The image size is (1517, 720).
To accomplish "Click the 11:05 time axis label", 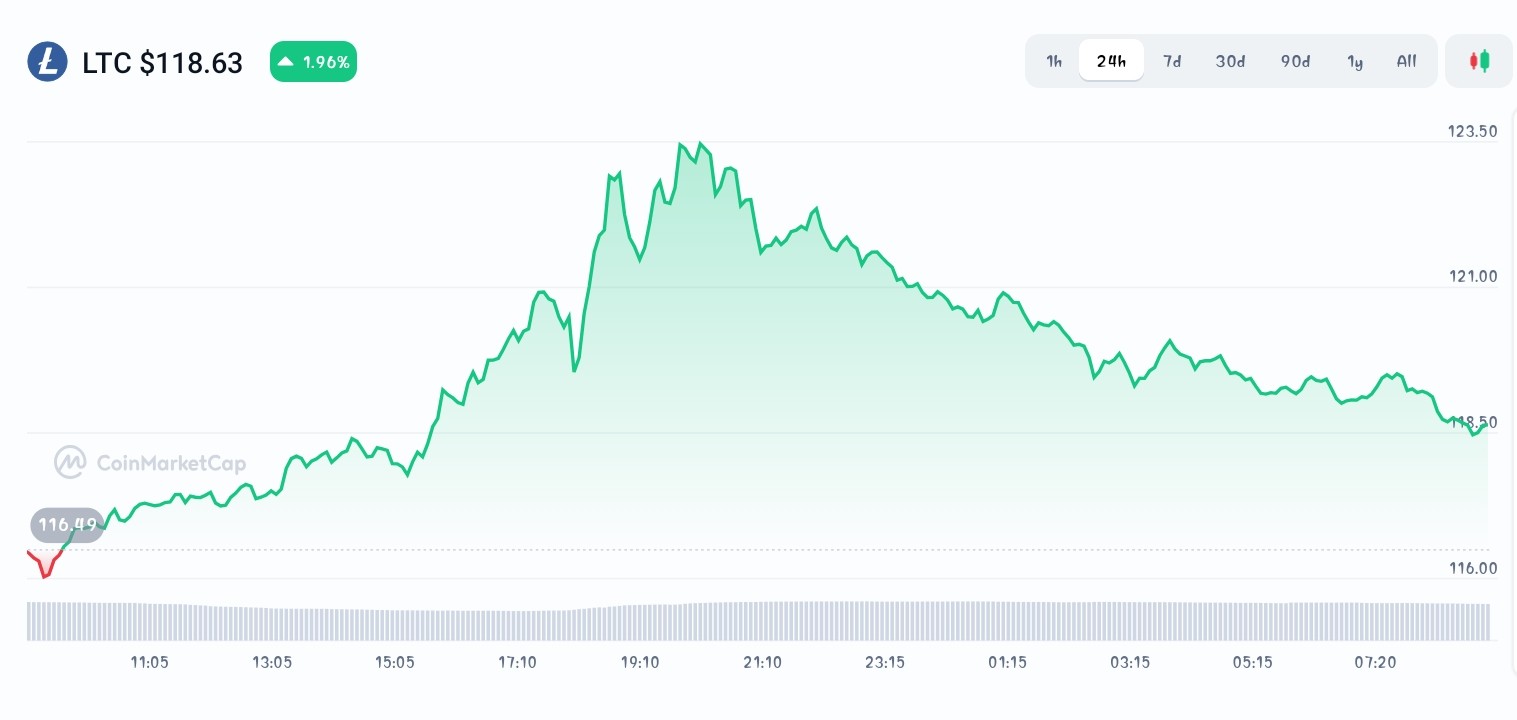I will point(149,662).
